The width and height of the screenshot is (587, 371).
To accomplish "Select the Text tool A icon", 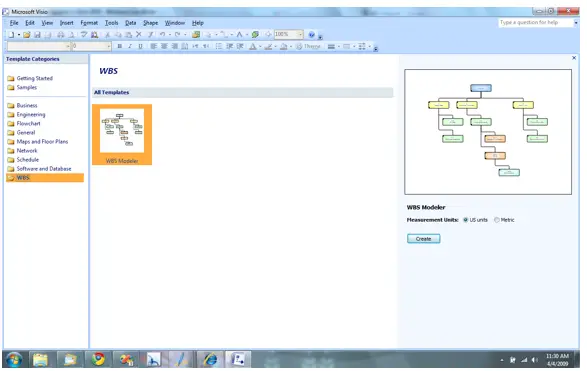I will click(x=240, y=35).
